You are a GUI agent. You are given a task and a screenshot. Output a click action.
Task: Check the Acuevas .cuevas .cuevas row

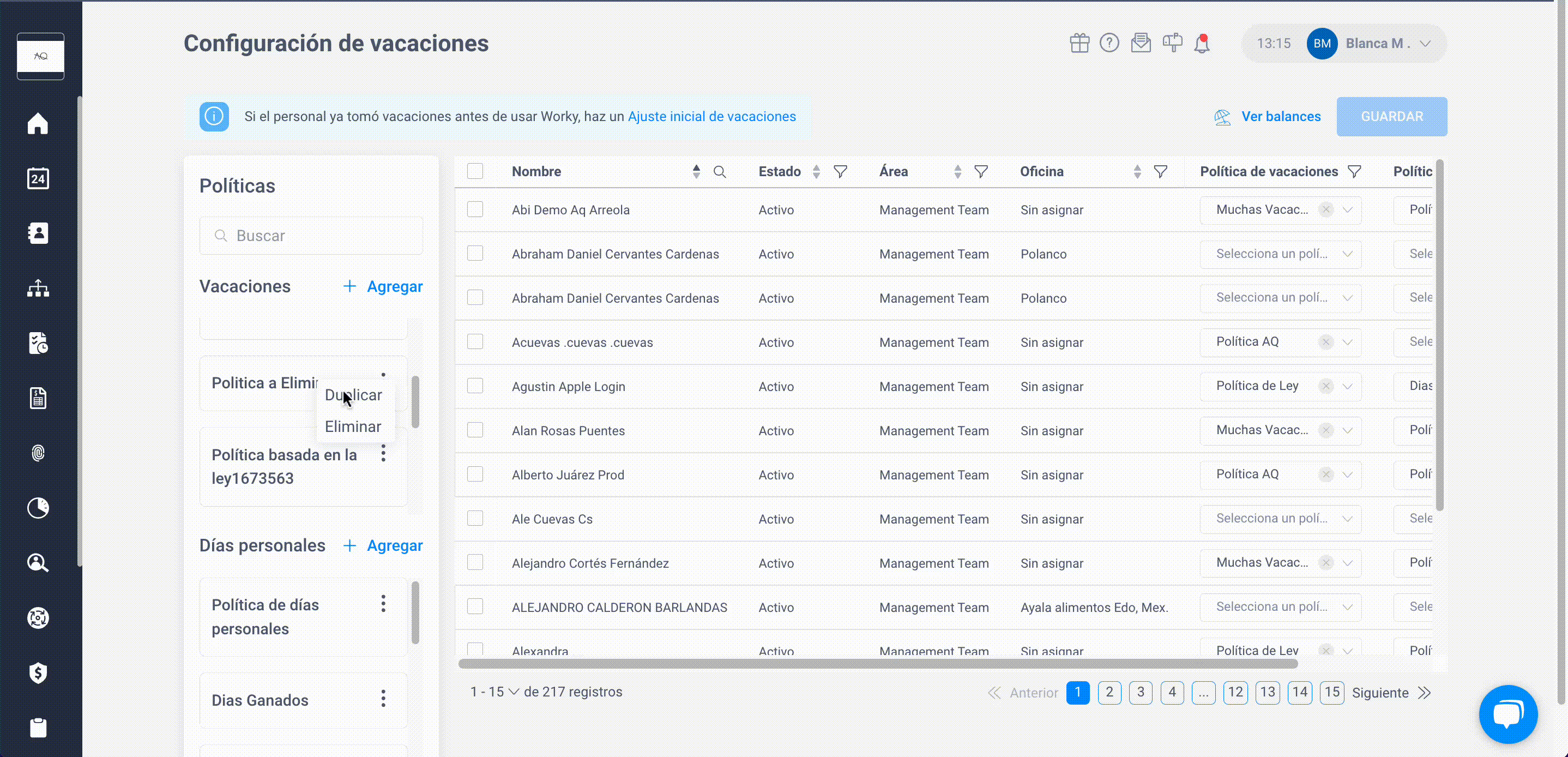coord(475,341)
